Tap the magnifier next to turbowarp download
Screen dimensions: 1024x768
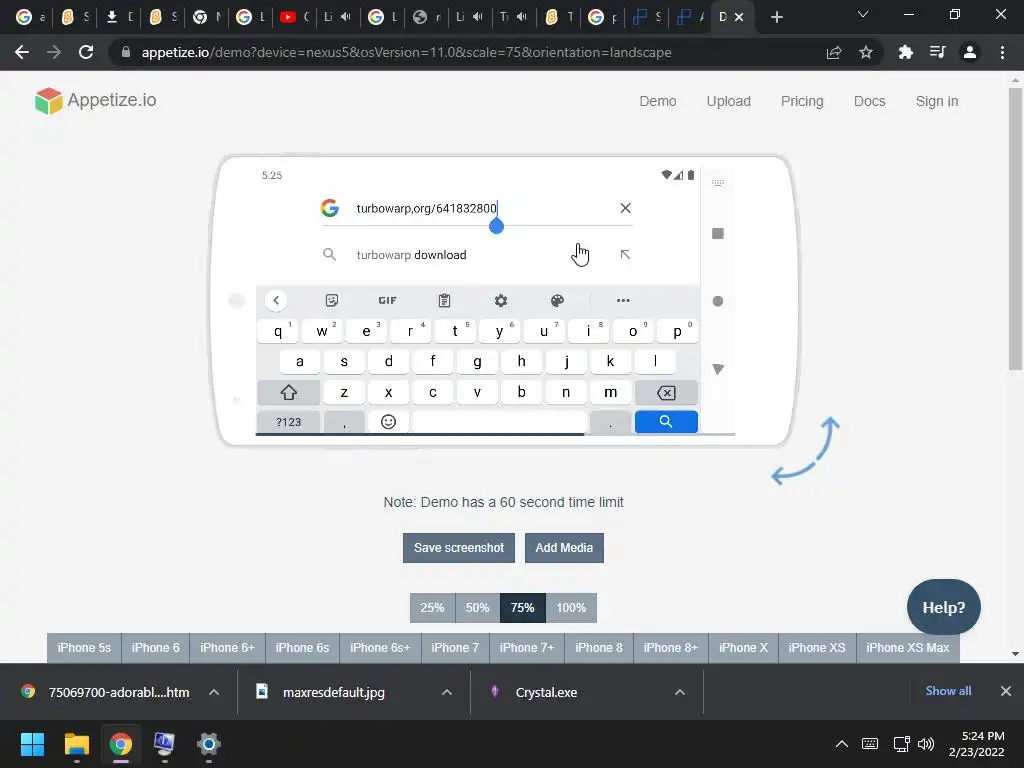[x=329, y=255]
